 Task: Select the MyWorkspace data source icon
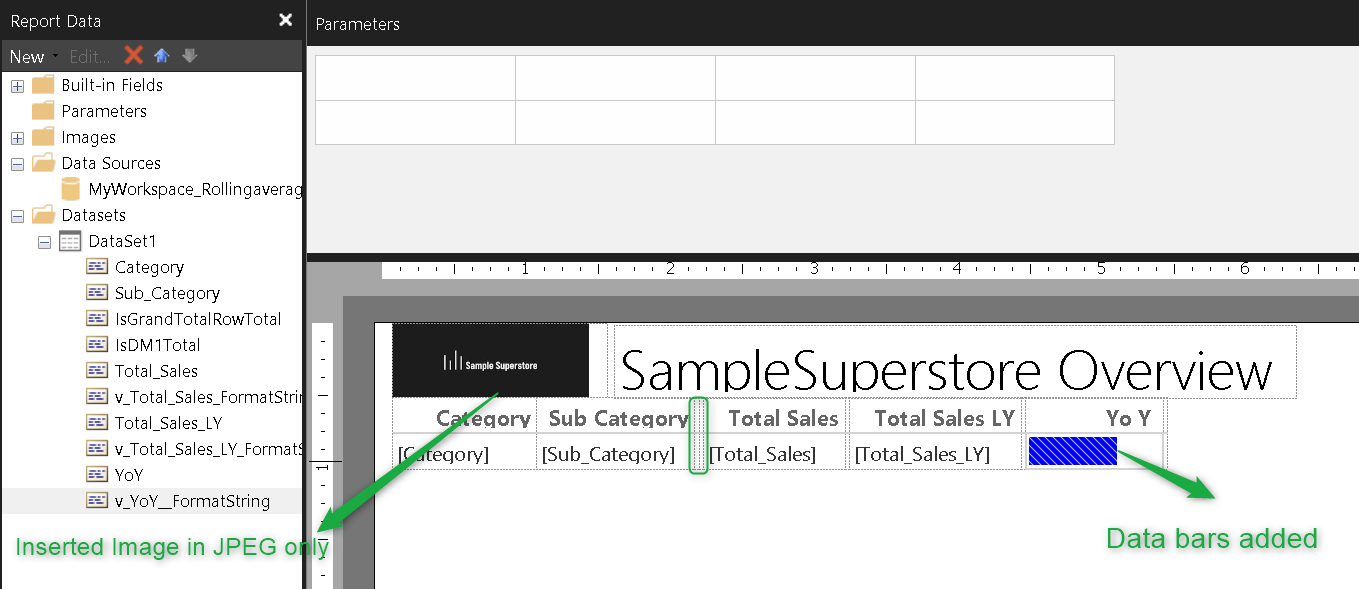point(70,189)
